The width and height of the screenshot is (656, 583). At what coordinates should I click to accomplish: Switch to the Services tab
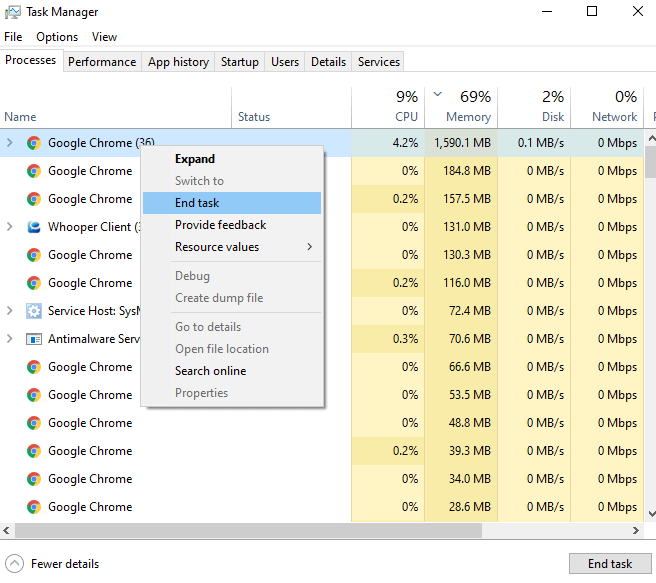click(379, 62)
